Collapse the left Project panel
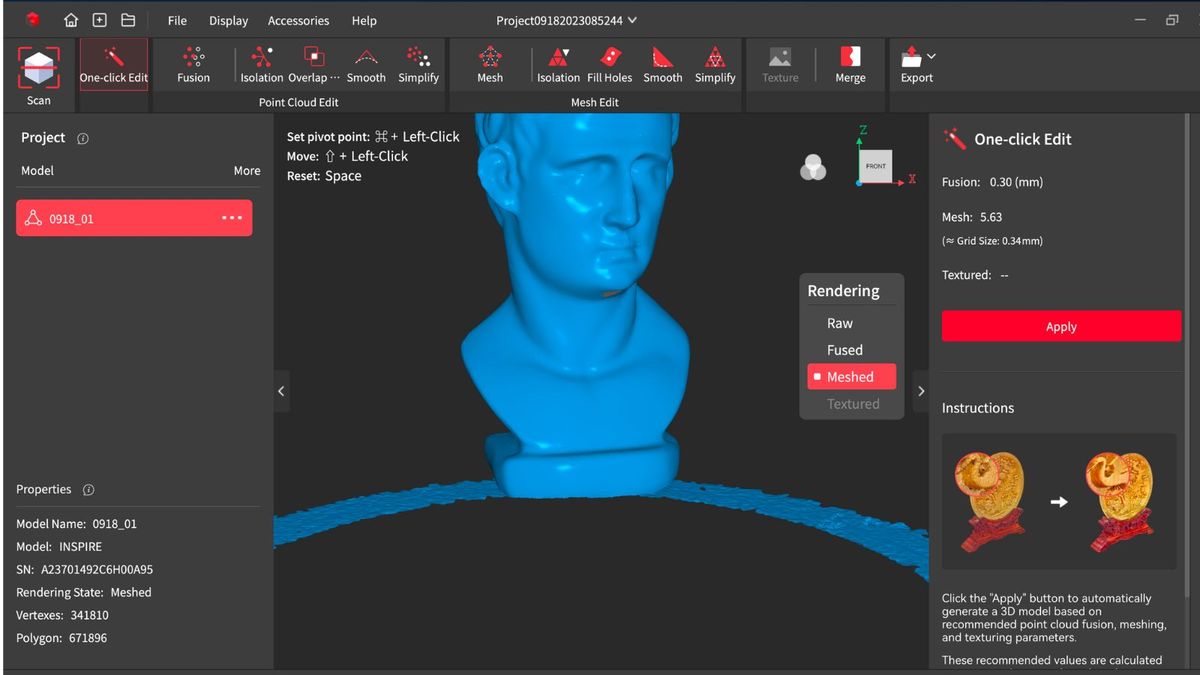 [281, 391]
